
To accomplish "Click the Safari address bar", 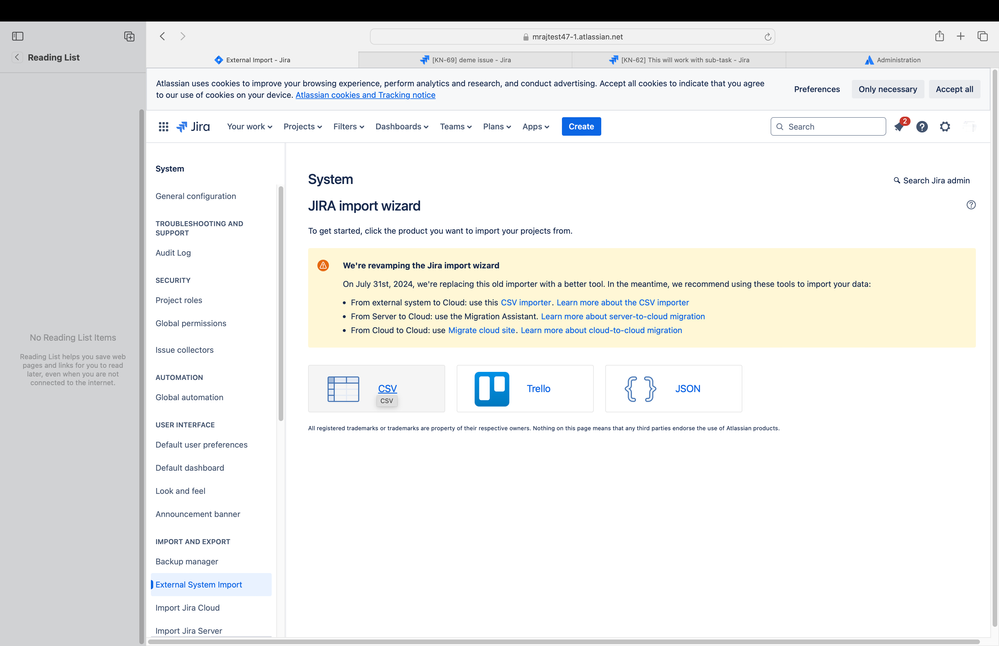I will pyautogui.click(x=572, y=37).
